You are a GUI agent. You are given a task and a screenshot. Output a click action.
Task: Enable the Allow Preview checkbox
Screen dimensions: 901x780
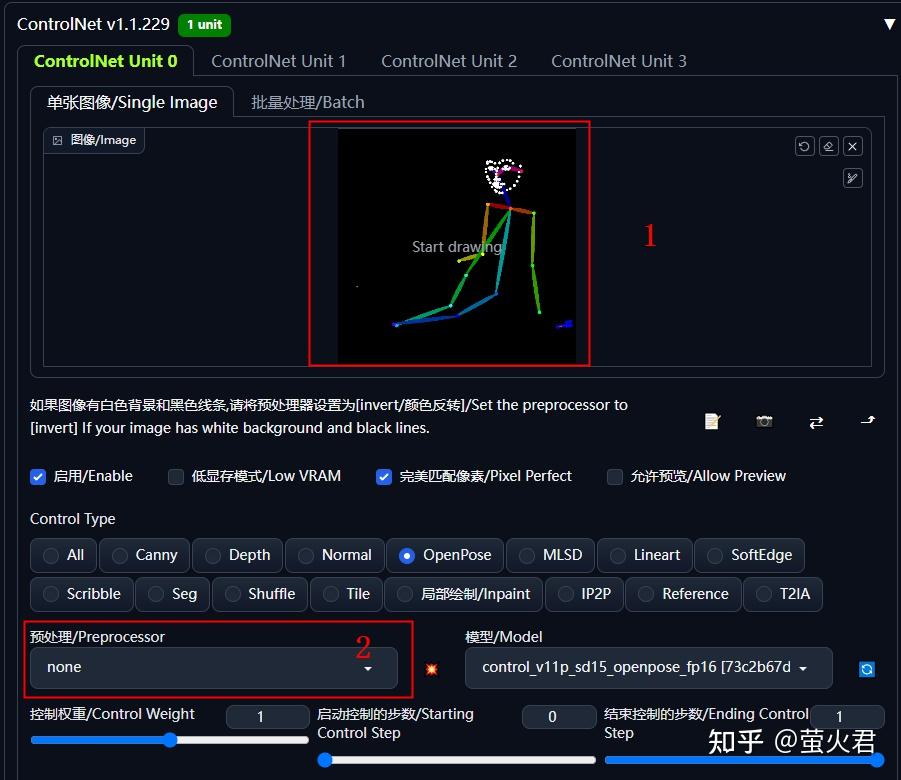click(x=615, y=477)
